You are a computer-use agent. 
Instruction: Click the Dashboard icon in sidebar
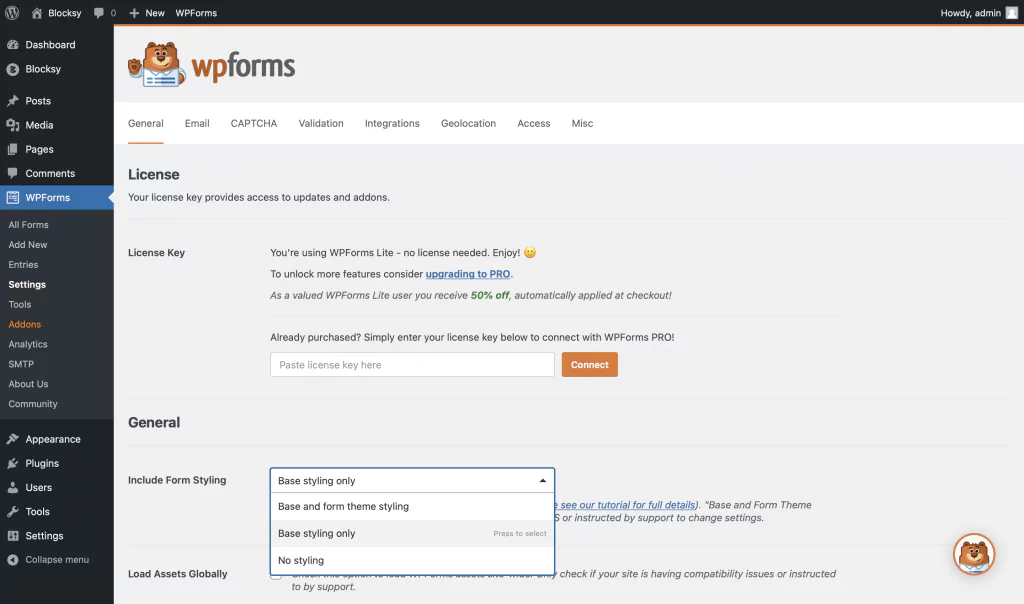(x=13, y=45)
